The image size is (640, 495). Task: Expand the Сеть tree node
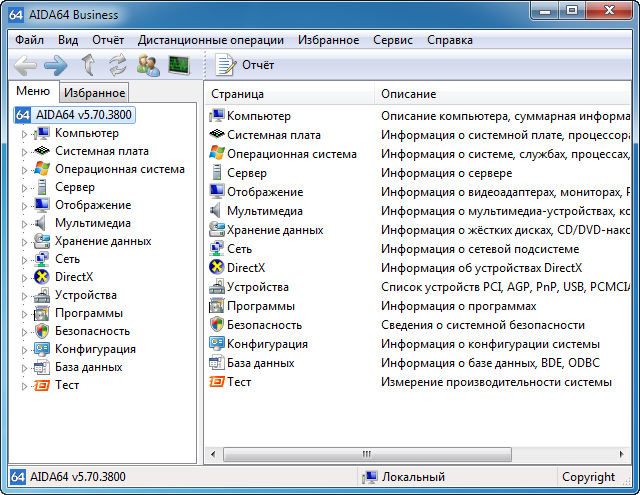coord(25,259)
